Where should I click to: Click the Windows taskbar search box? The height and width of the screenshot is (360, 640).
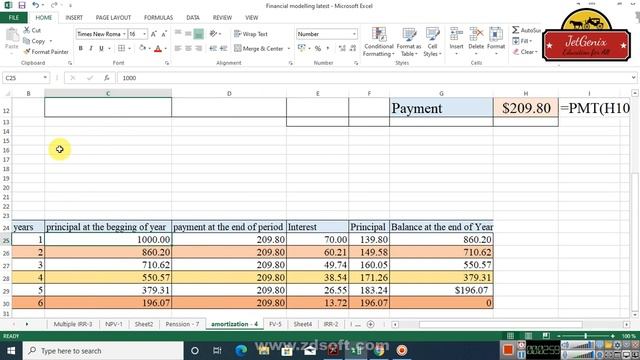click(103, 351)
